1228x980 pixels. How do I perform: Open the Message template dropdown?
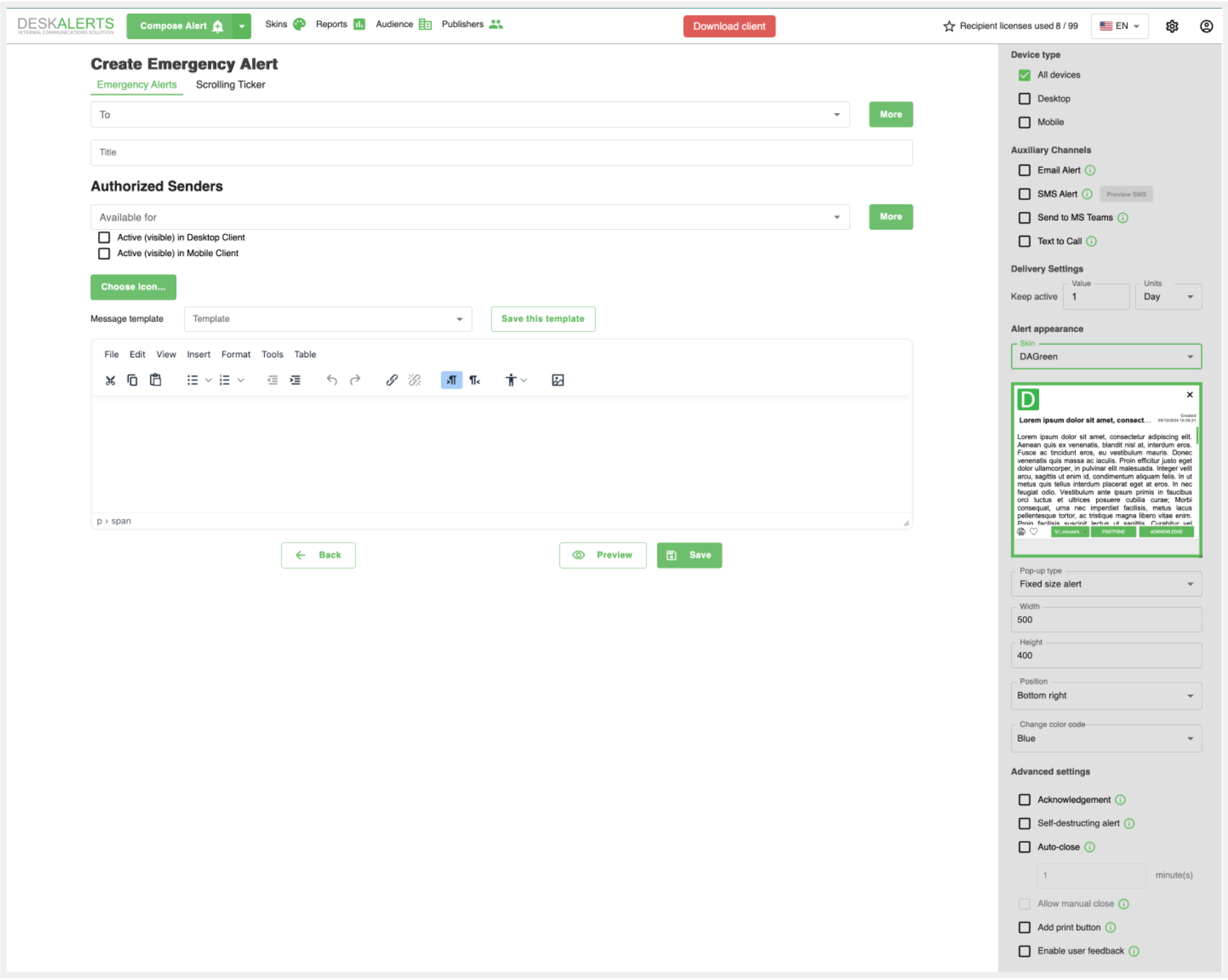pyautogui.click(x=327, y=319)
